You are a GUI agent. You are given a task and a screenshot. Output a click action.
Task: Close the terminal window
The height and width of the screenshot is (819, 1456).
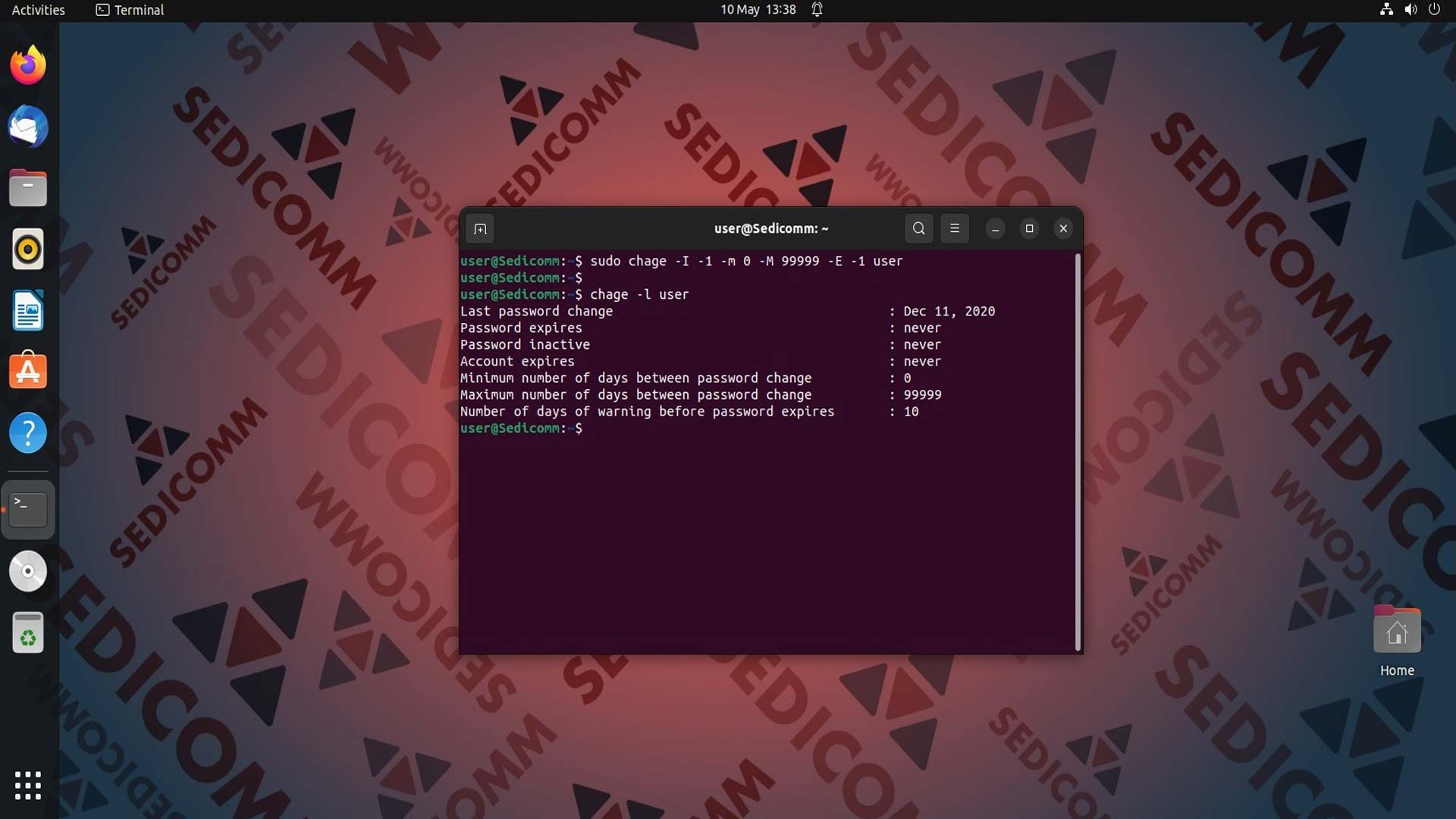pos(1063,228)
